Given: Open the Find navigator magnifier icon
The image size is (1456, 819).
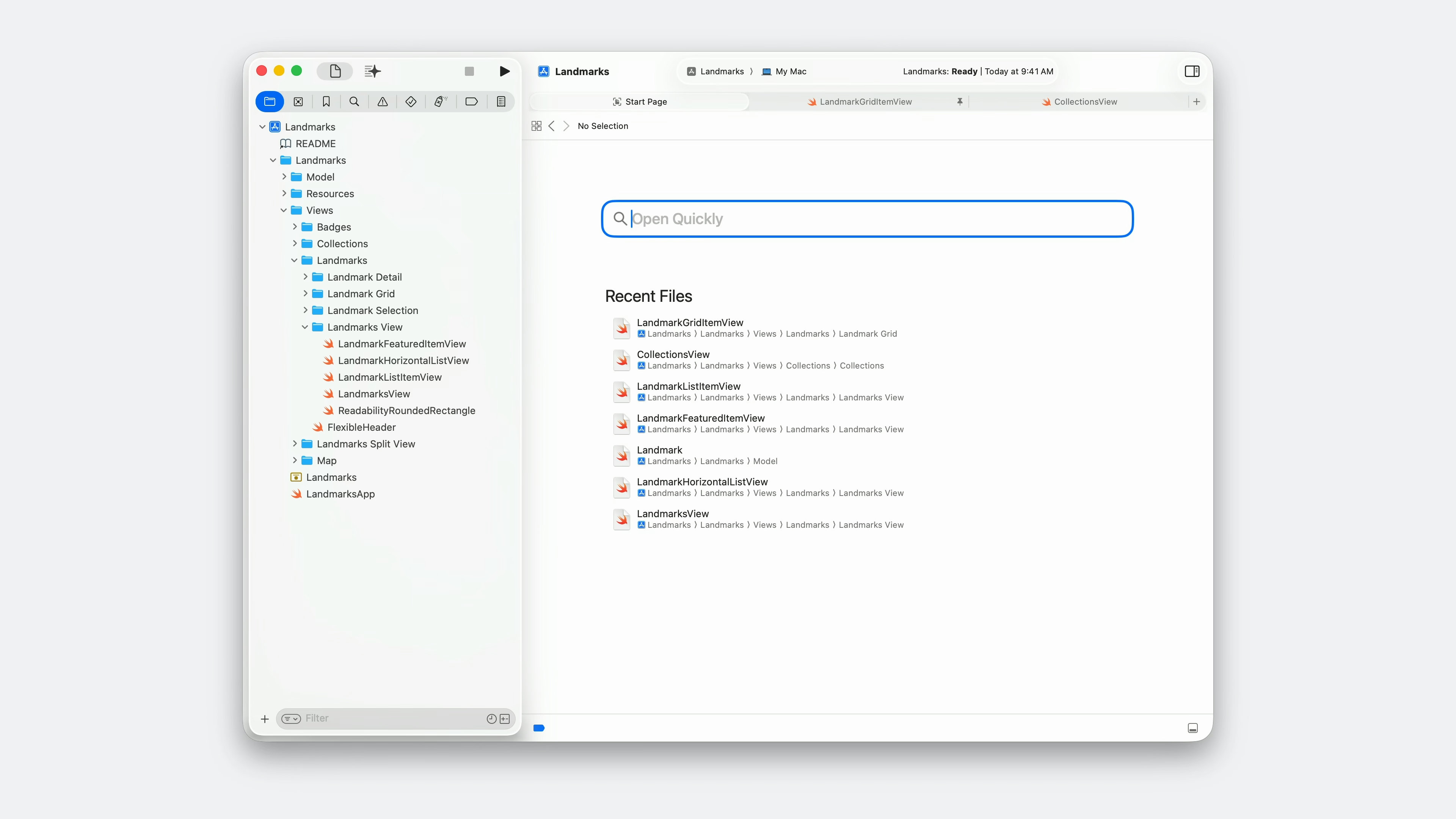Looking at the screenshot, I should tap(355, 102).
